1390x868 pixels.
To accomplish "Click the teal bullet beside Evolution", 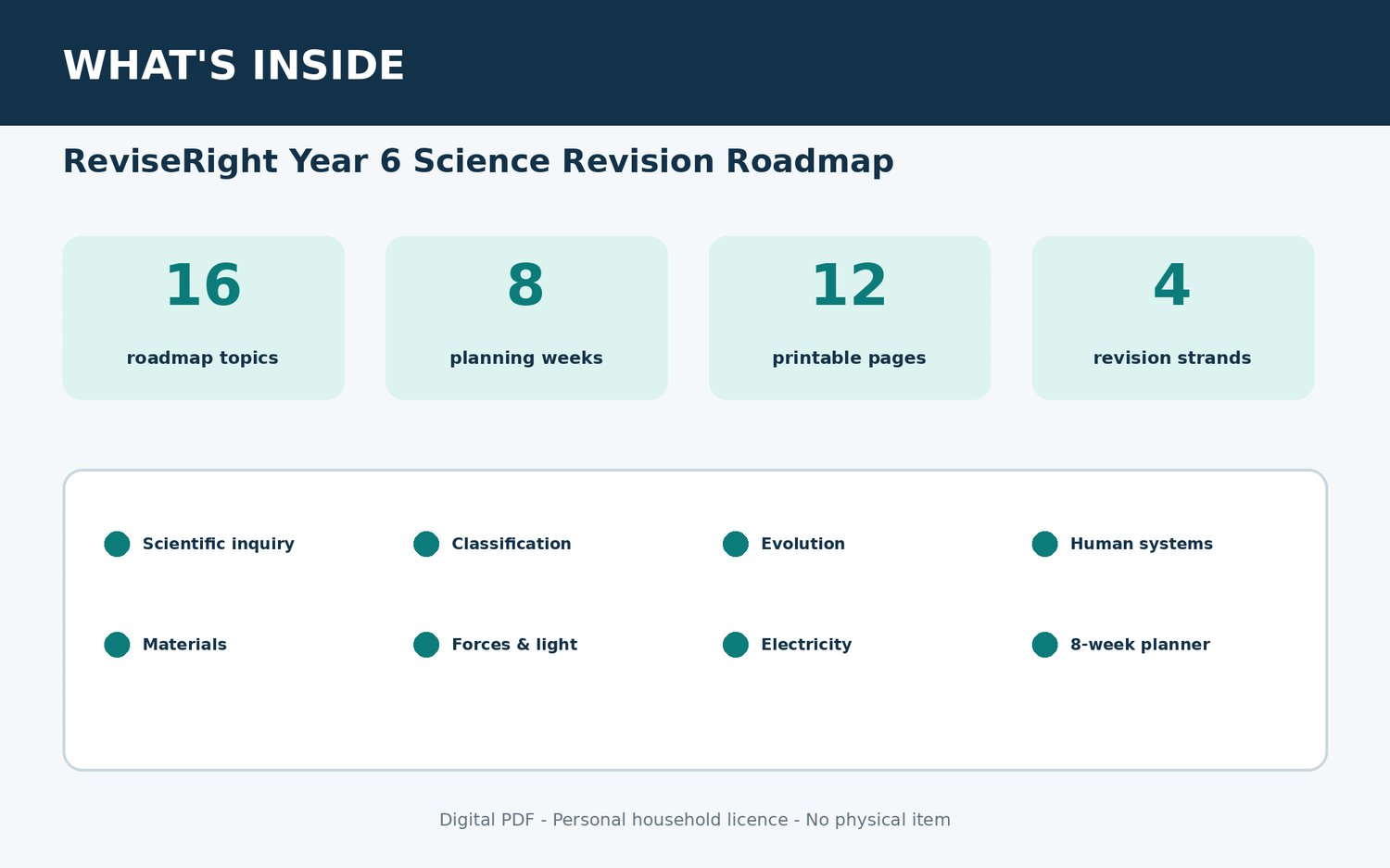I will point(736,544).
